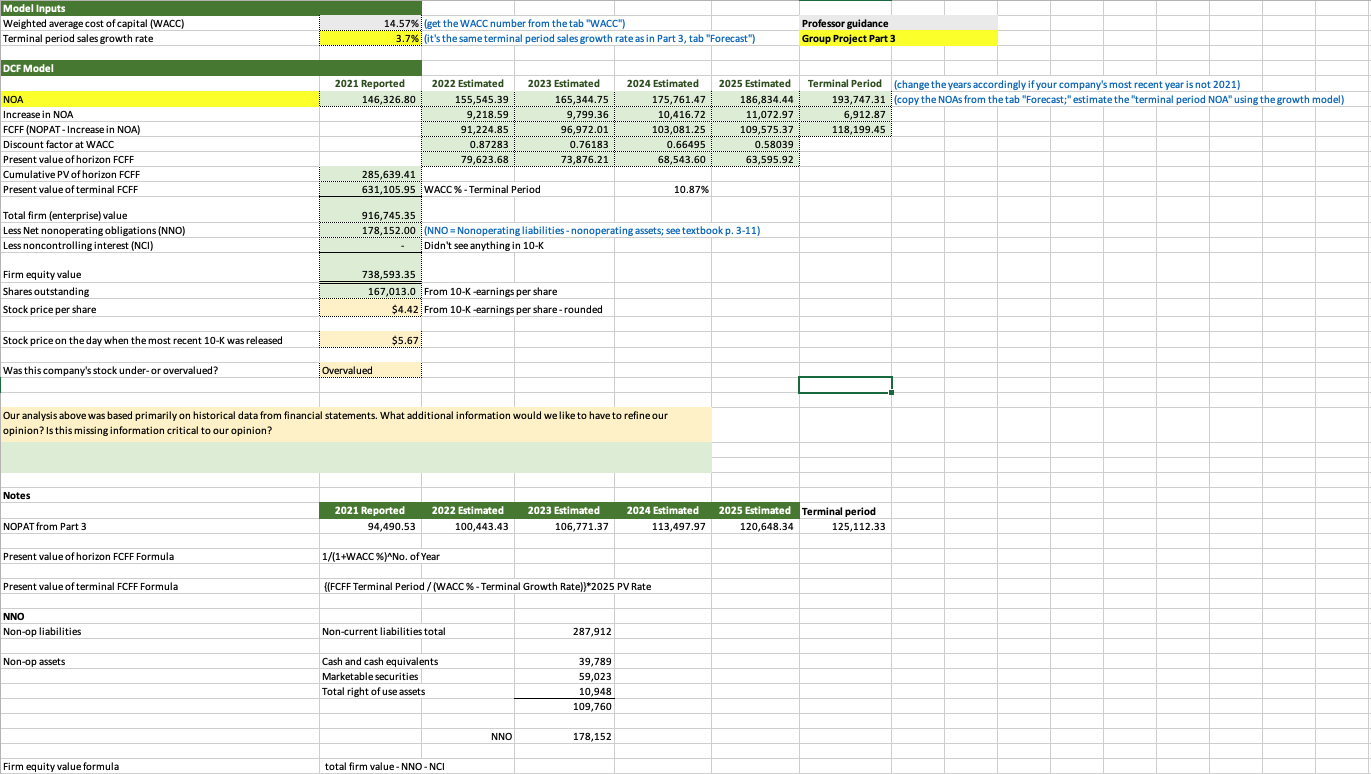This screenshot has height=774, width=1371.
Task: Select the 2021 Reported column header
Action: click(x=370, y=84)
